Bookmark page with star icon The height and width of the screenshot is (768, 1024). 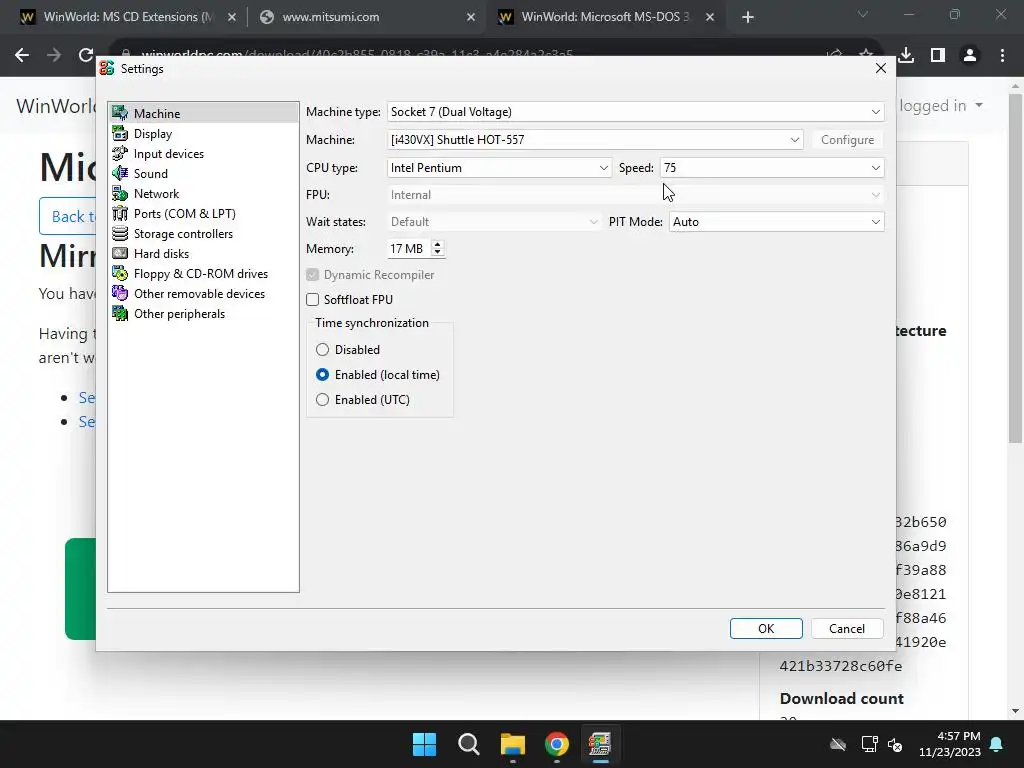866,56
